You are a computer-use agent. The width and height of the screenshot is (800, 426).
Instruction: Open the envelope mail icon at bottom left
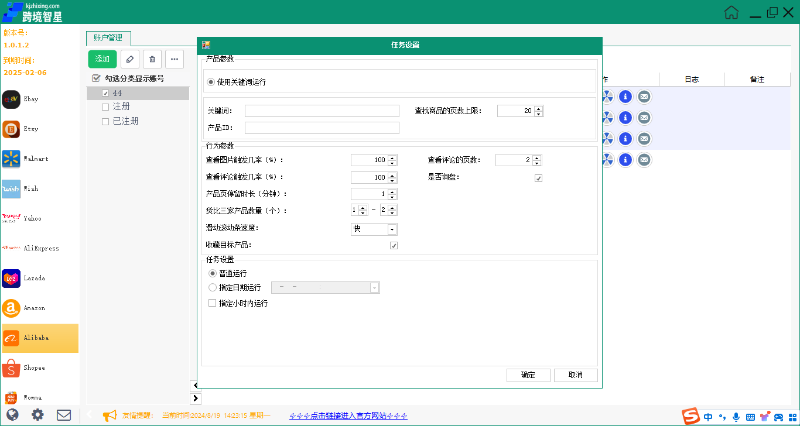(x=64, y=415)
